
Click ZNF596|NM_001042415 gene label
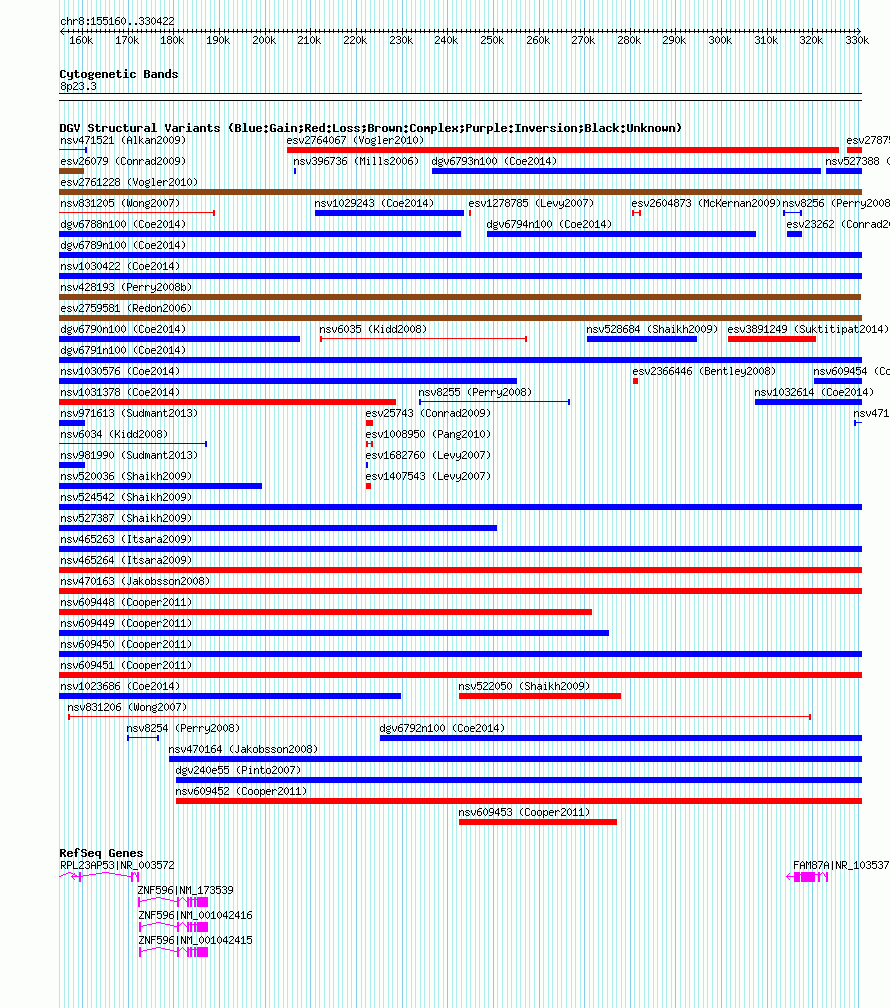[x=195, y=940]
